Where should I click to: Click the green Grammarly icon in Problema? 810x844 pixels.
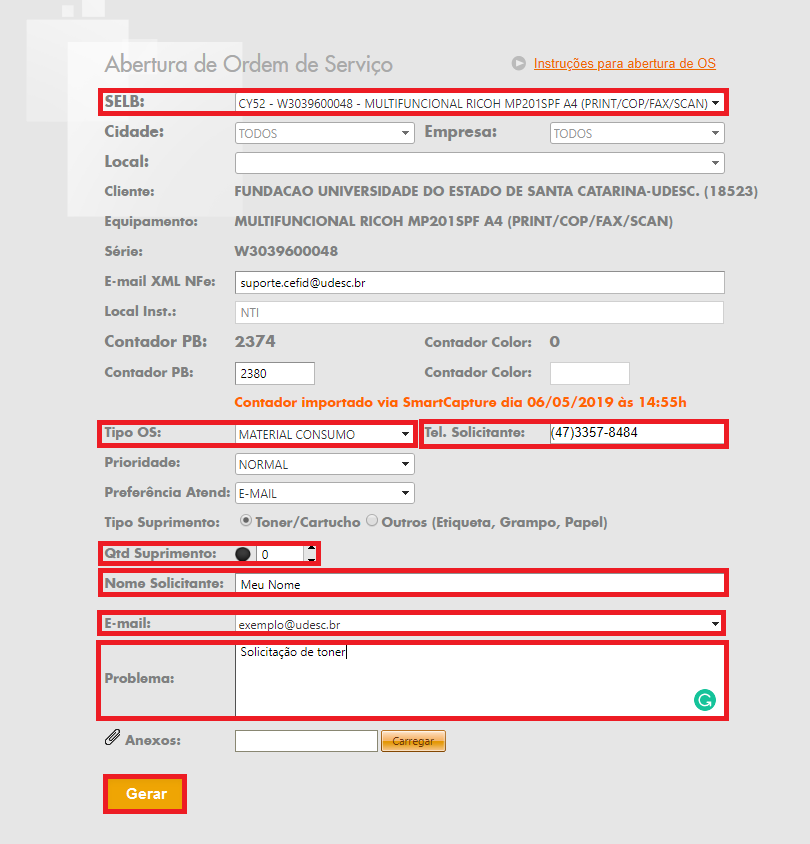coord(704,701)
